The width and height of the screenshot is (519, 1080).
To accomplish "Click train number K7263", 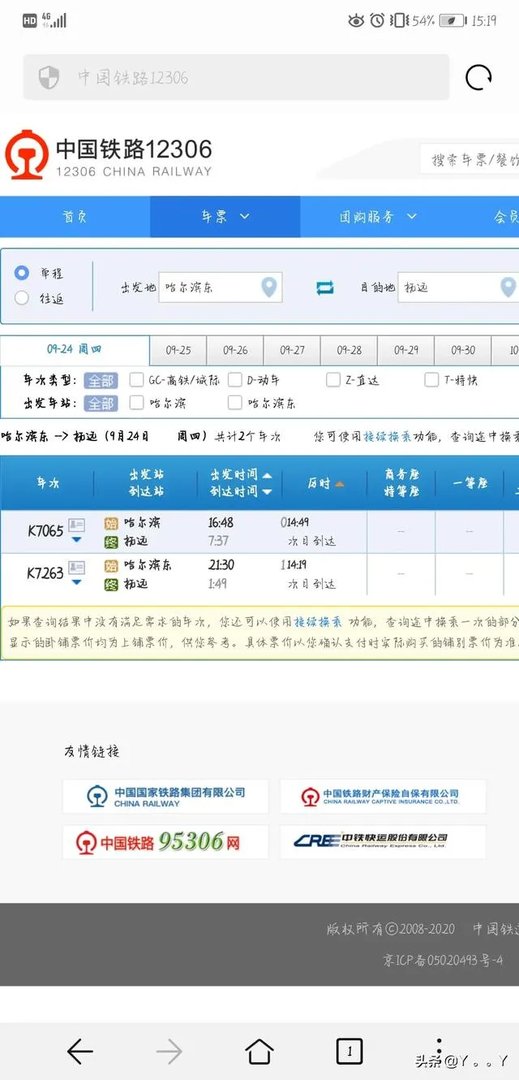I will pyautogui.click(x=45, y=573).
